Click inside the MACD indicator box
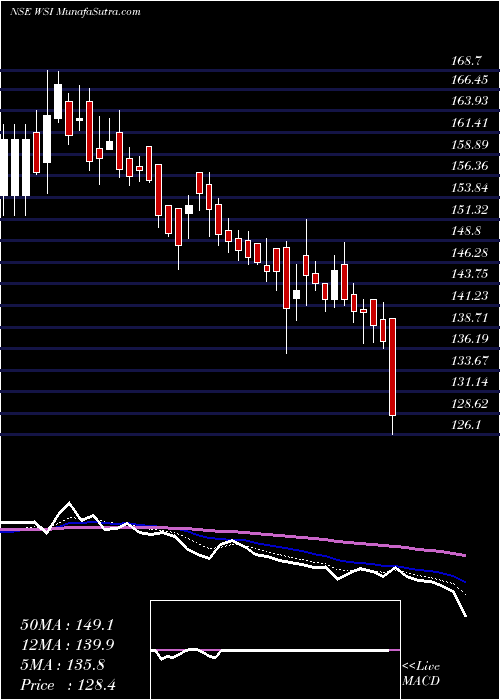This screenshot has height=700, width=500. click(275, 650)
